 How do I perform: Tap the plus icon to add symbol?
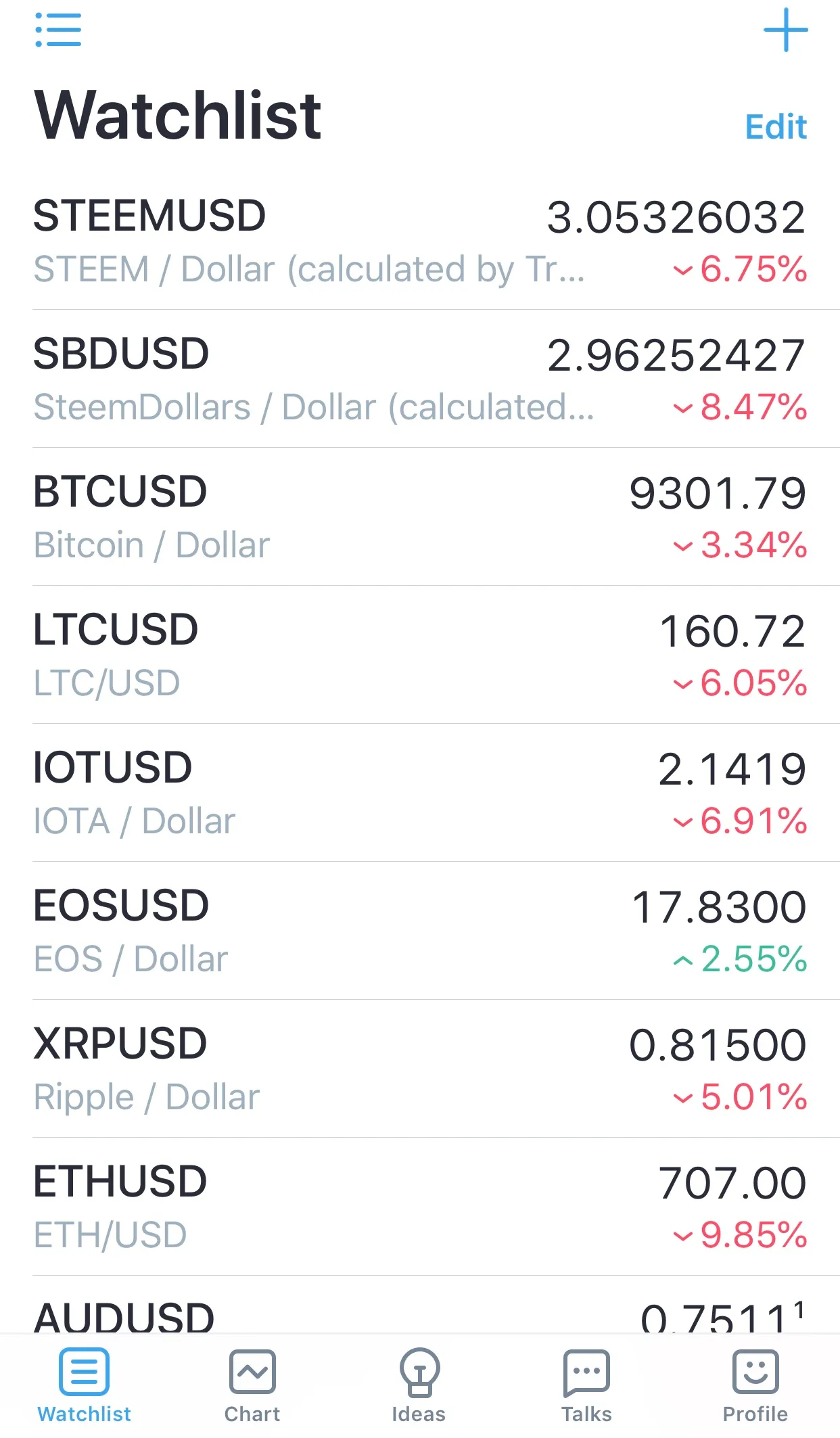(785, 30)
